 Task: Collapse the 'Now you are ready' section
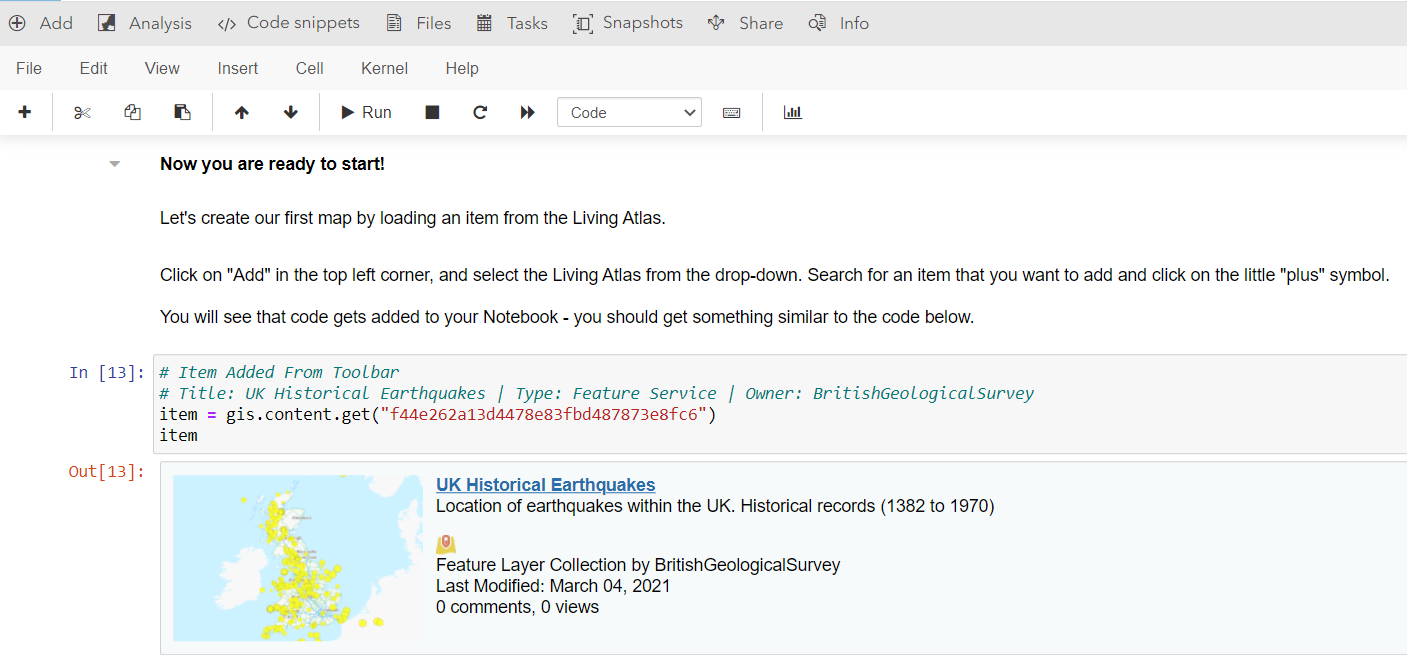point(115,164)
